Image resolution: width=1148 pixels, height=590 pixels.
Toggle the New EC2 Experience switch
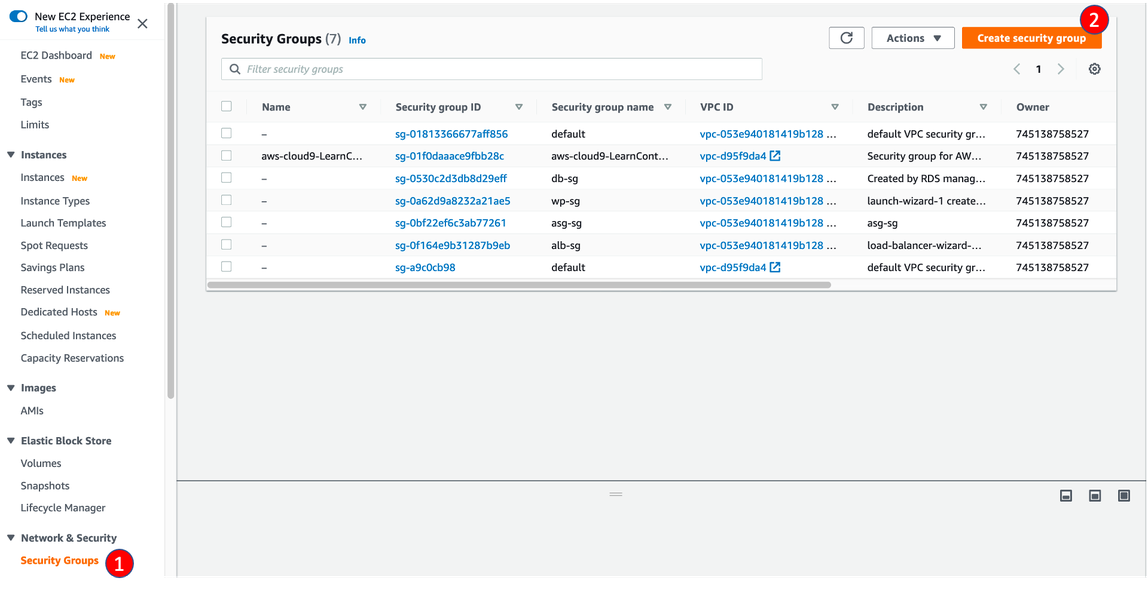pos(18,17)
